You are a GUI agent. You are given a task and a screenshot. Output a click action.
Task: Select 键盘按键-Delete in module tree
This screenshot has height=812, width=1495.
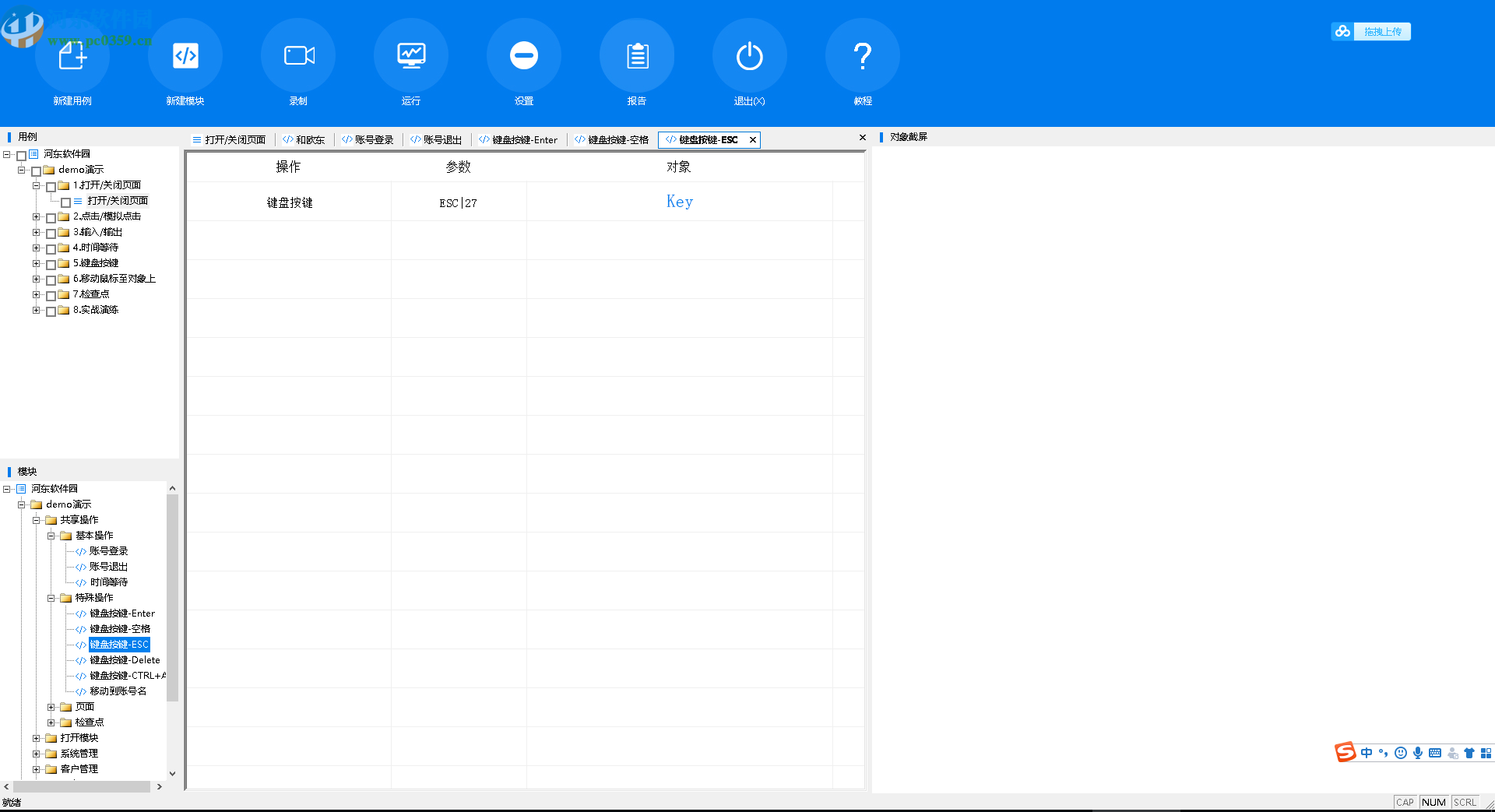125,660
